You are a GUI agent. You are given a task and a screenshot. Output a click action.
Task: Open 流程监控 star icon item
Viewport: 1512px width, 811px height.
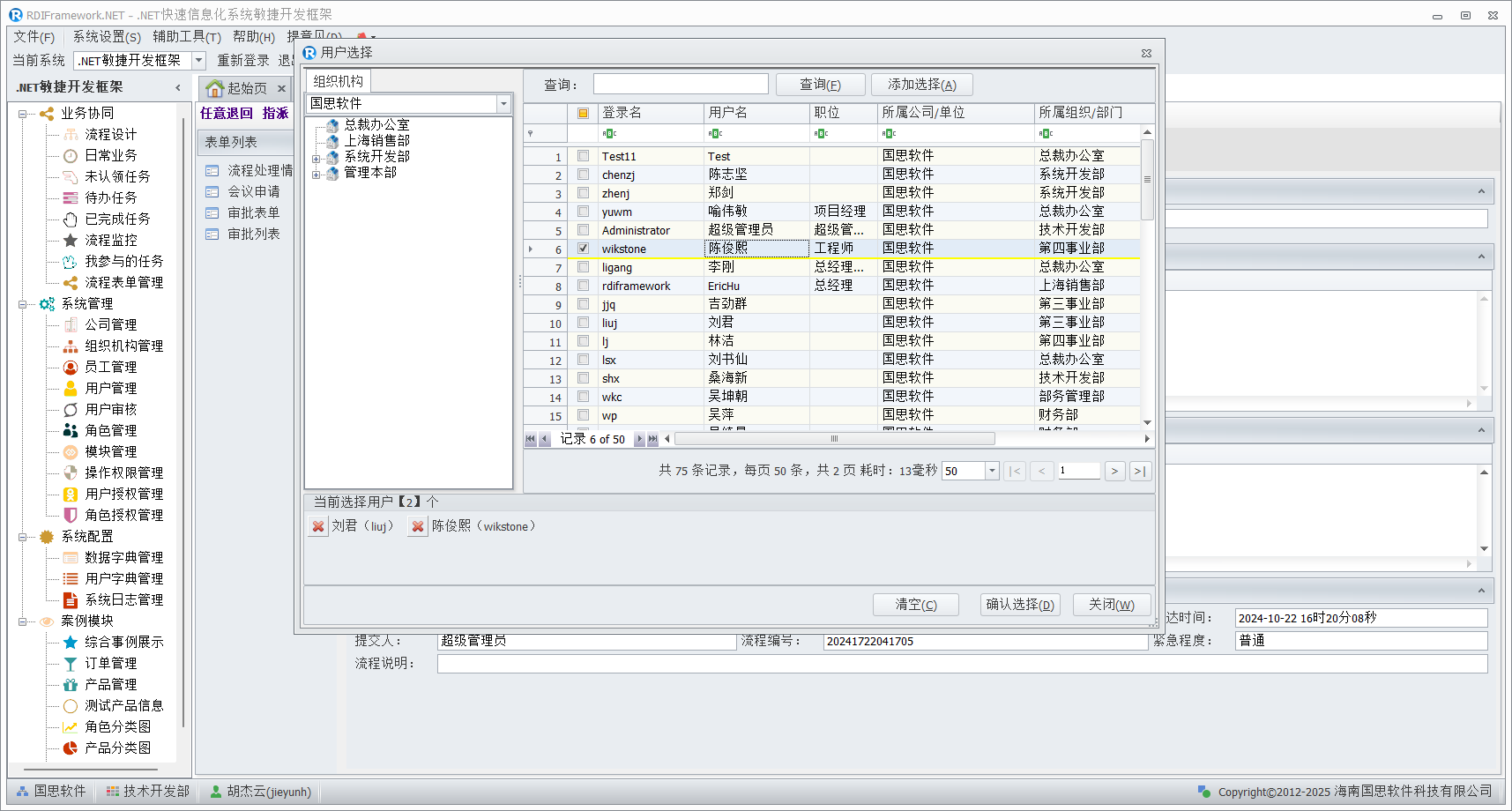pos(71,240)
